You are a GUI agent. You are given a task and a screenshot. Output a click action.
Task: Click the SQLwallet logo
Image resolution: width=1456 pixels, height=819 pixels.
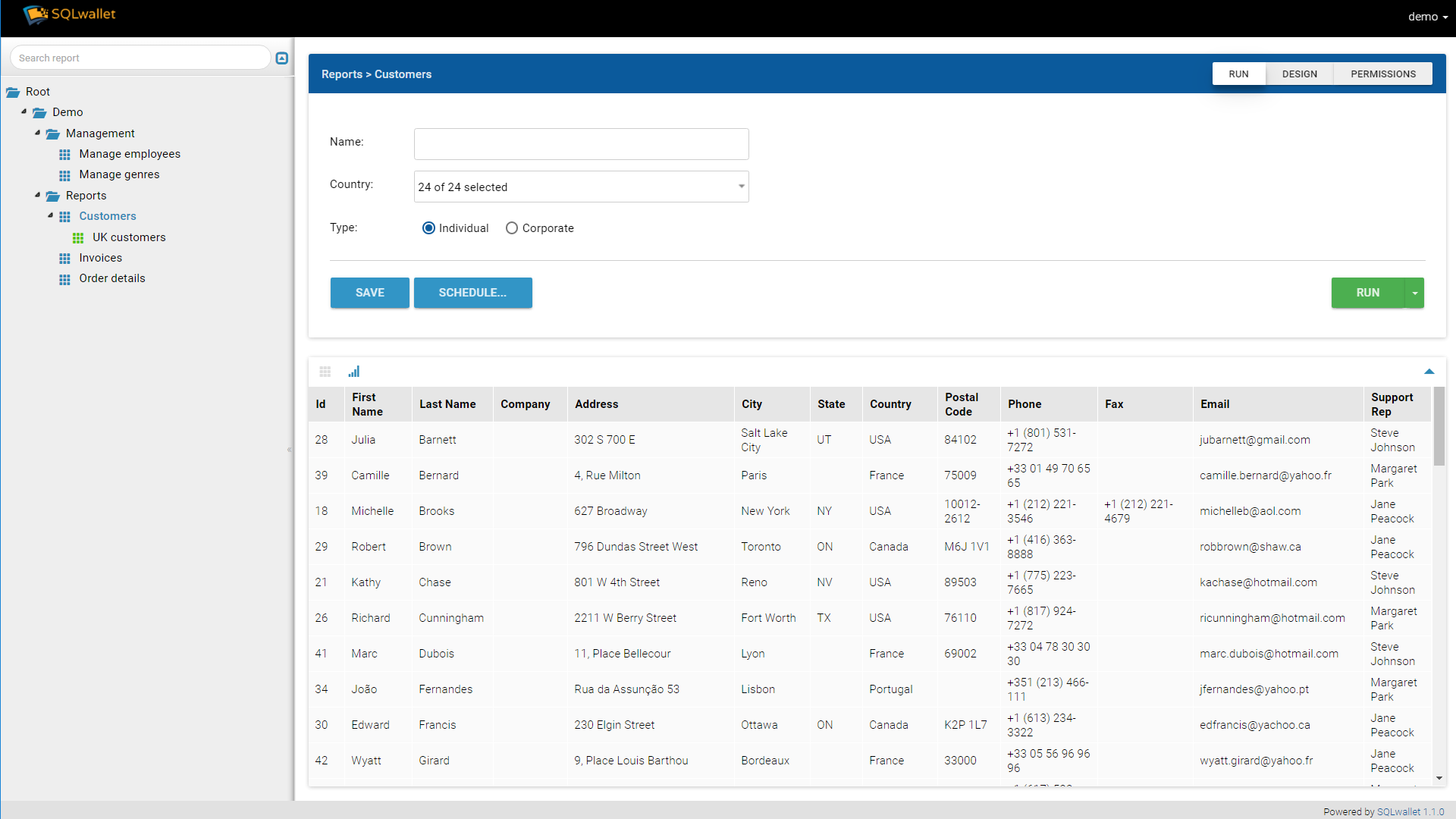coord(70,14)
